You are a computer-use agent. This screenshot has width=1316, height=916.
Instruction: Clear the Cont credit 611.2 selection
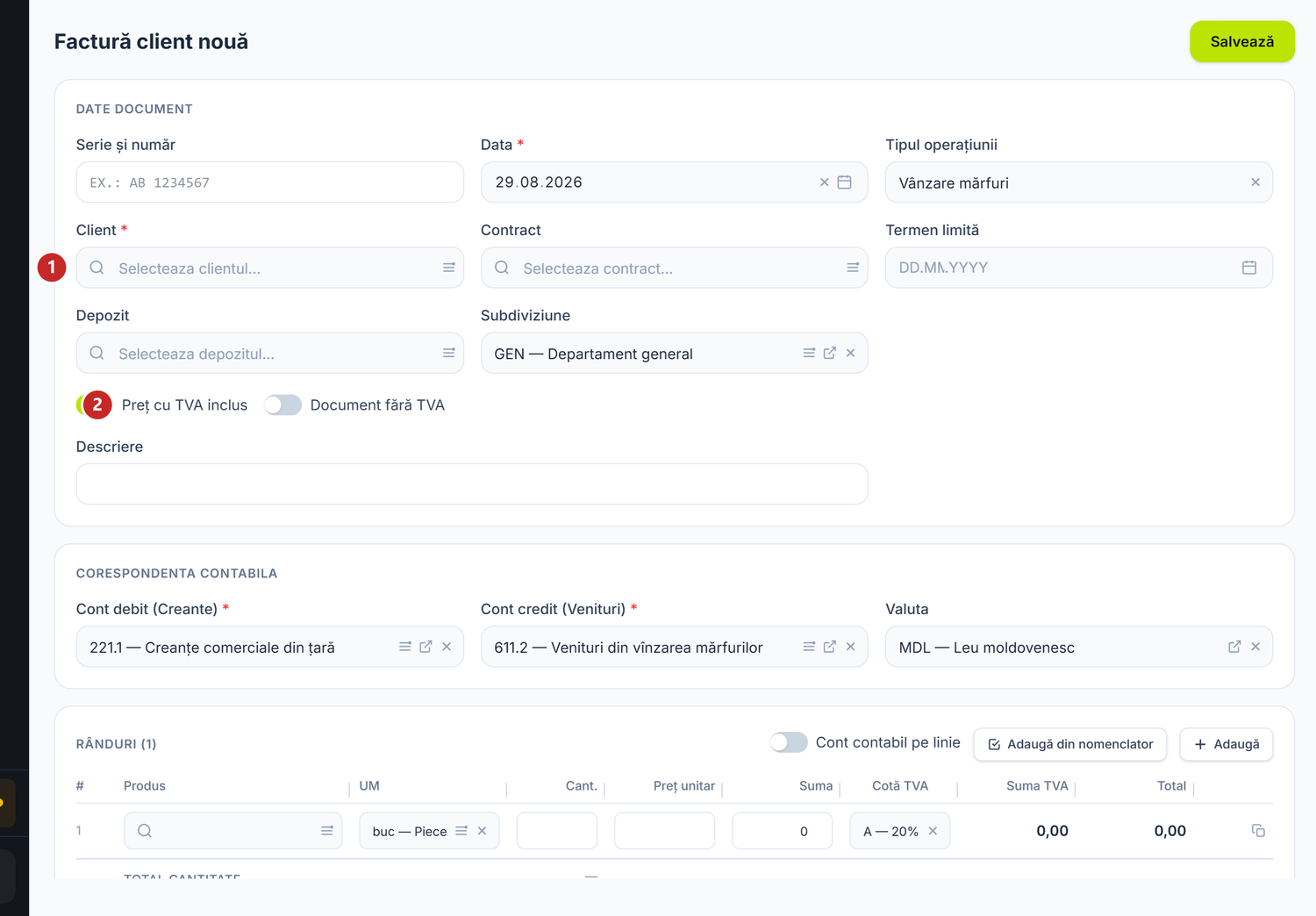[x=850, y=647]
